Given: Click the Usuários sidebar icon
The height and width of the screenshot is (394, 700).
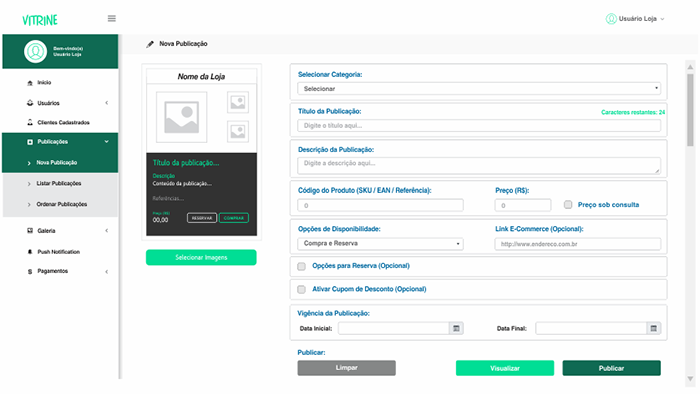Looking at the screenshot, I should point(30,103).
